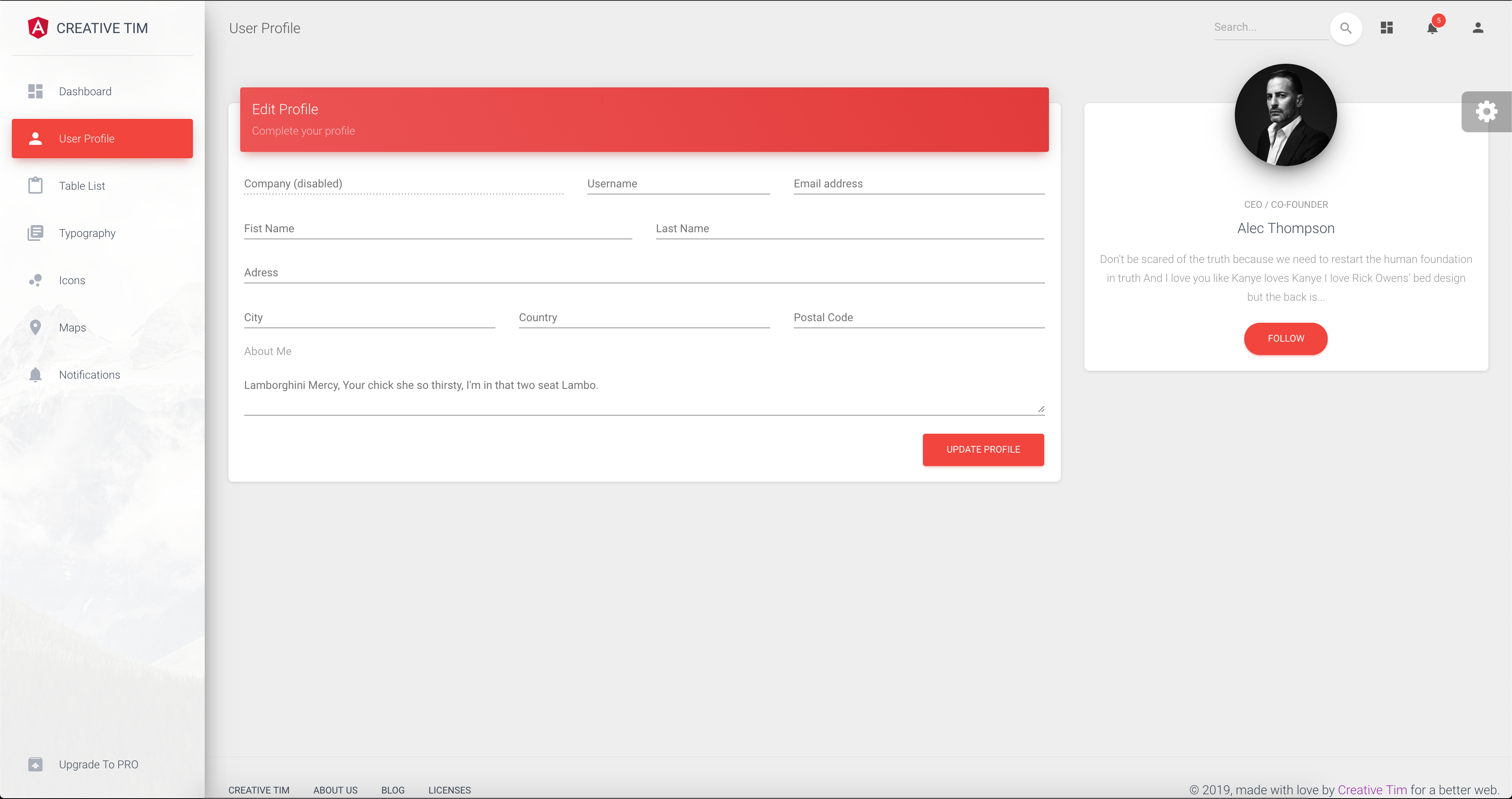This screenshot has height=799, width=1512.
Task: Click Alec Thompson's profile avatar photo
Action: 1286,115
